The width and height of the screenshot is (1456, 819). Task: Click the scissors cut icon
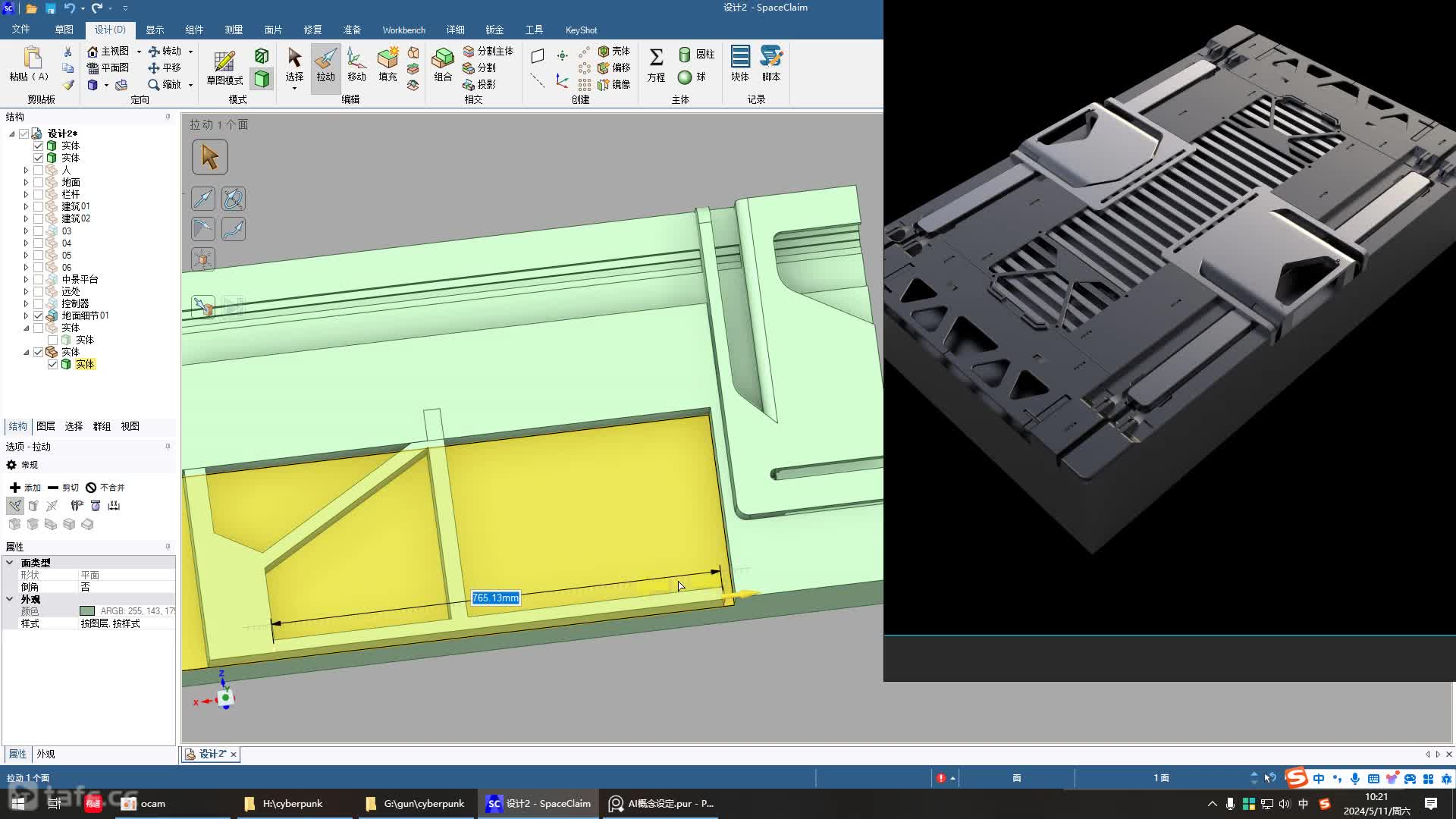(x=67, y=52)
